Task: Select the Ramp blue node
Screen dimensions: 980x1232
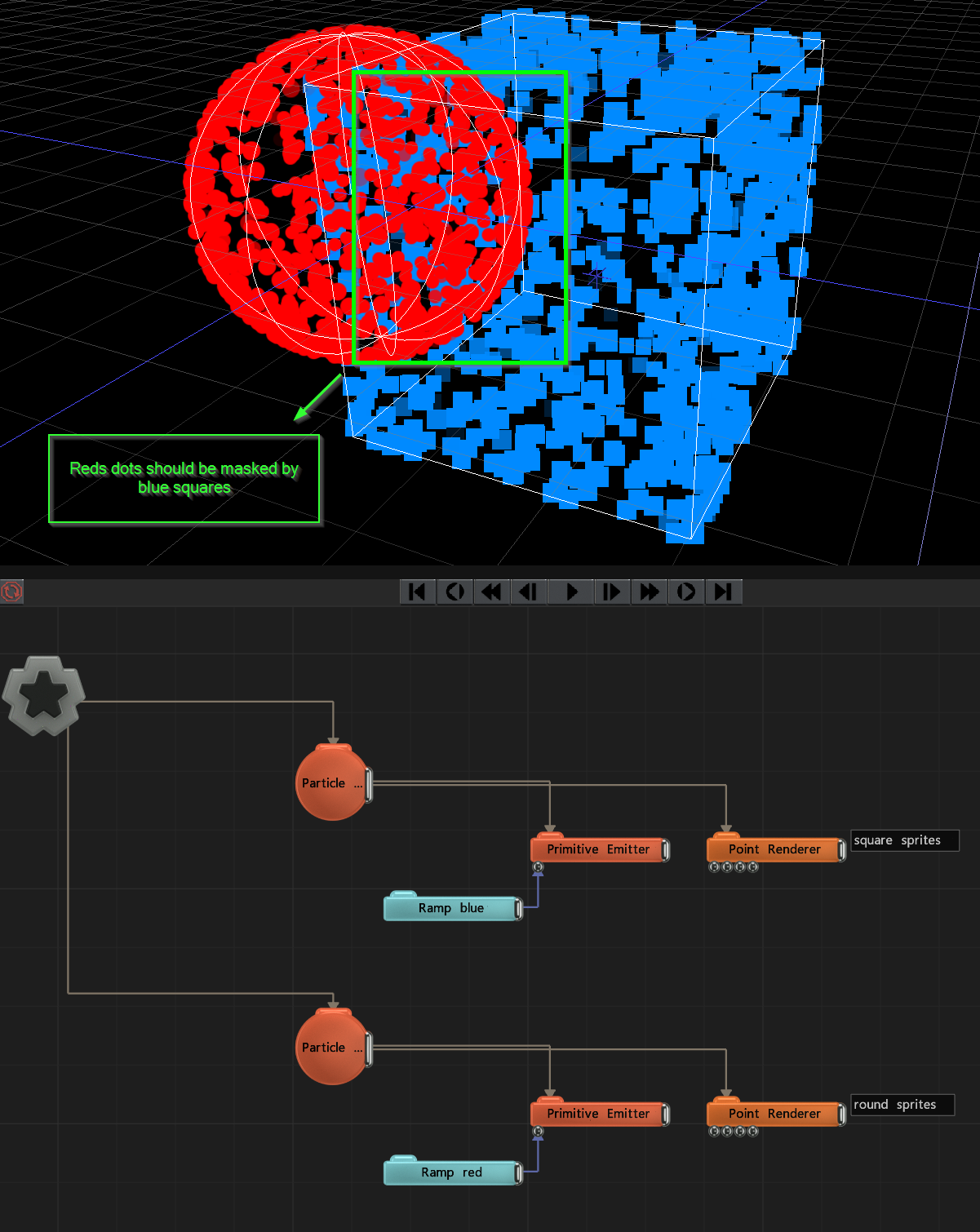Action: tap(451, 908)
